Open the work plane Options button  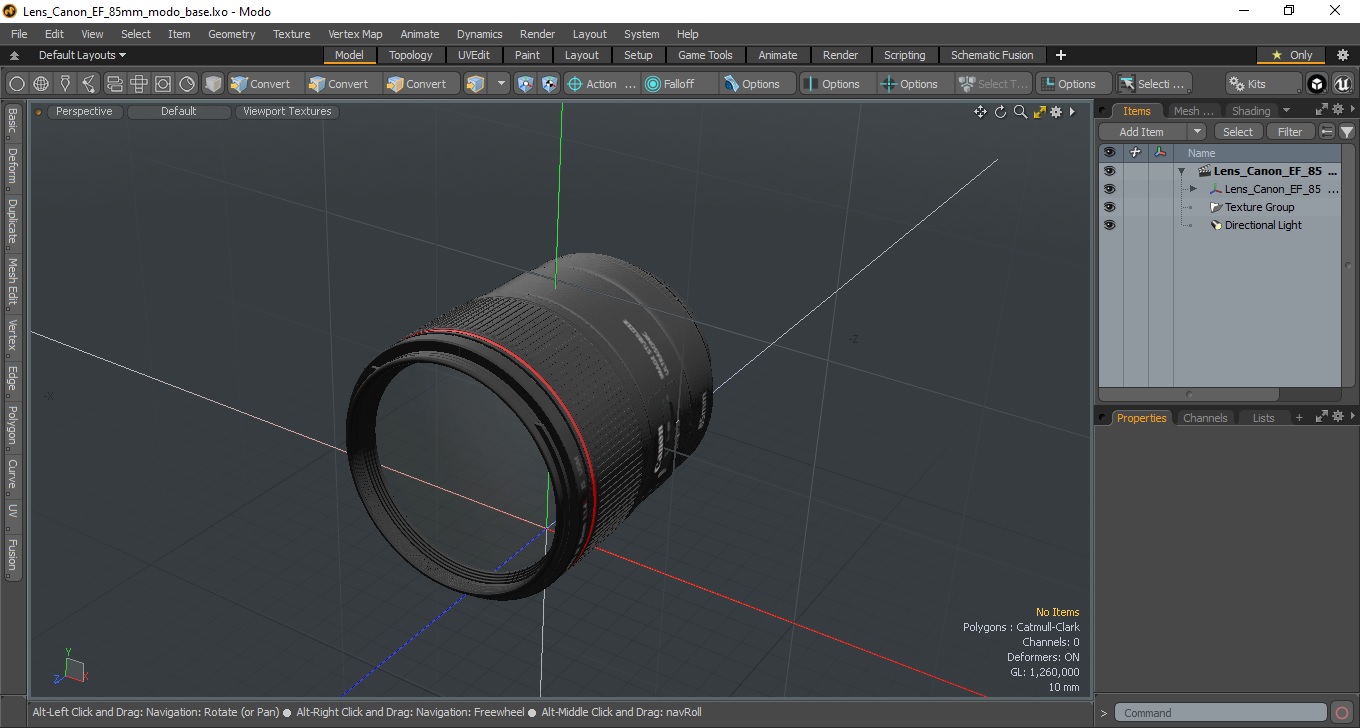[1073, 84]
